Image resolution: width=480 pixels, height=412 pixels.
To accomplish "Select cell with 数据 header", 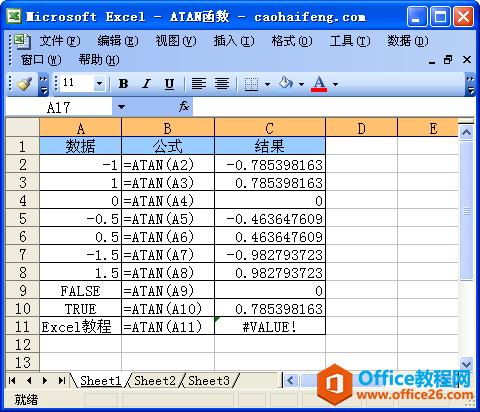I will click(x=80, y=146).
